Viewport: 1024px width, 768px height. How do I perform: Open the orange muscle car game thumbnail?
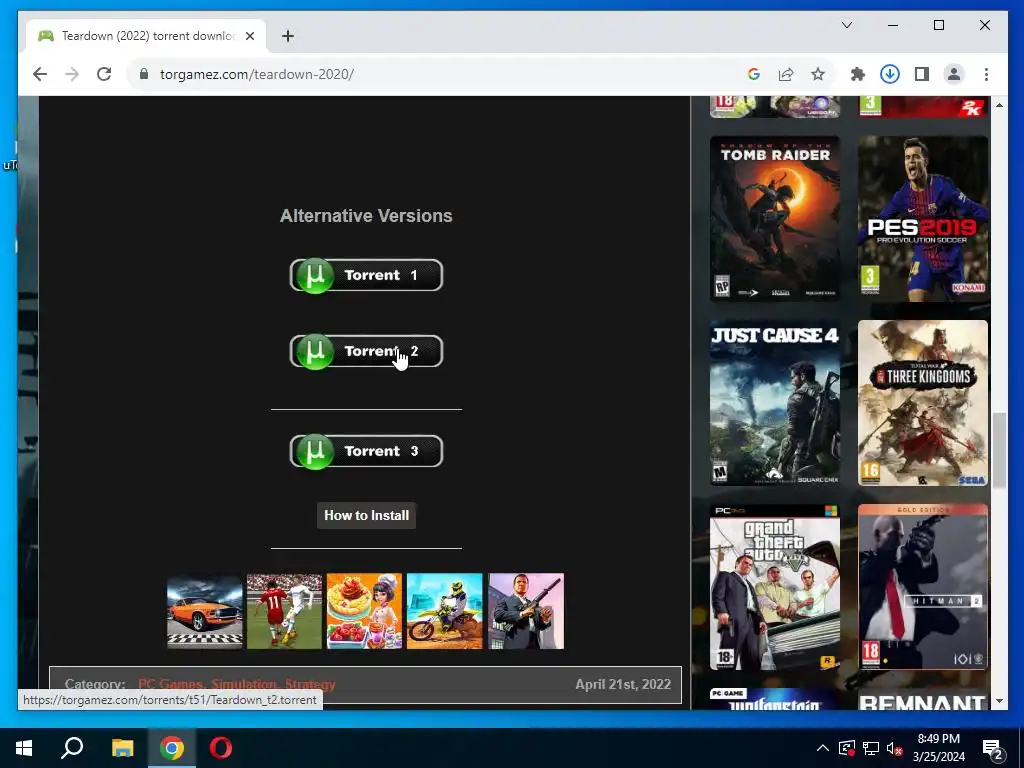(204, 611)
